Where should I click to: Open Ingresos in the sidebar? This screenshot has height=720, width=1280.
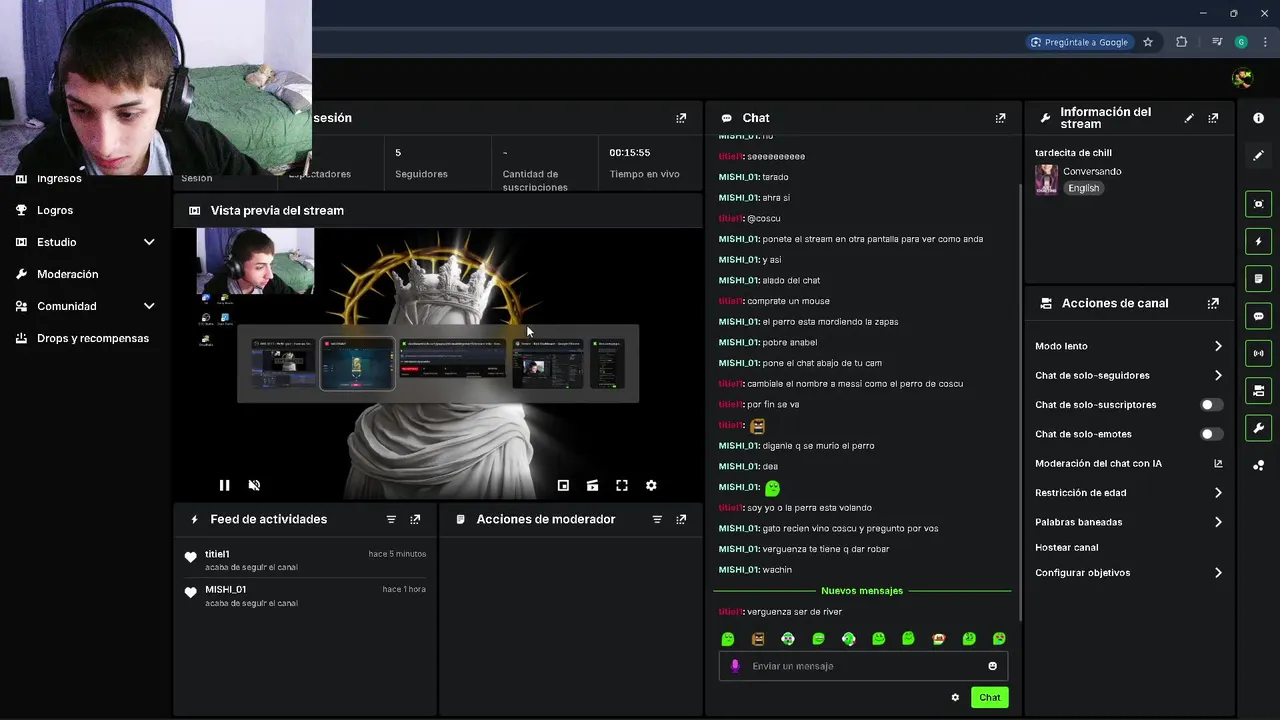59,179
